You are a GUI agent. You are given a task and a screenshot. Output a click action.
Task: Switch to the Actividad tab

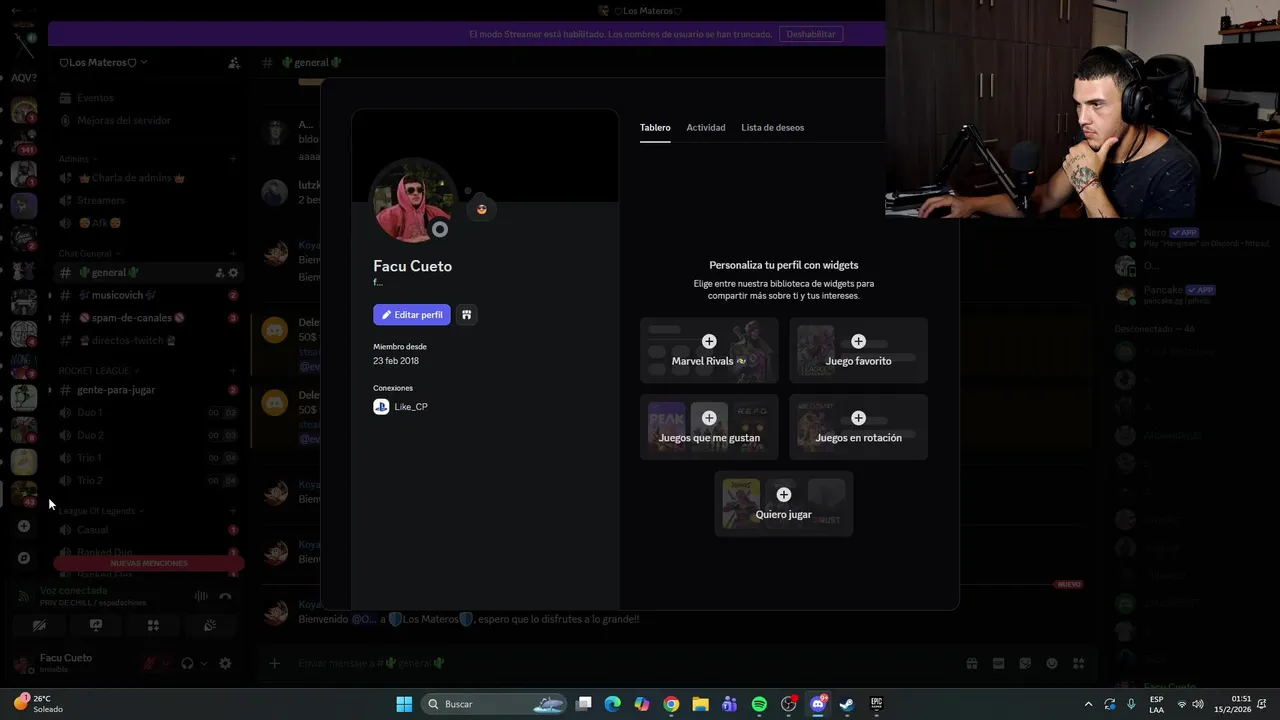(x=706, y=128)
